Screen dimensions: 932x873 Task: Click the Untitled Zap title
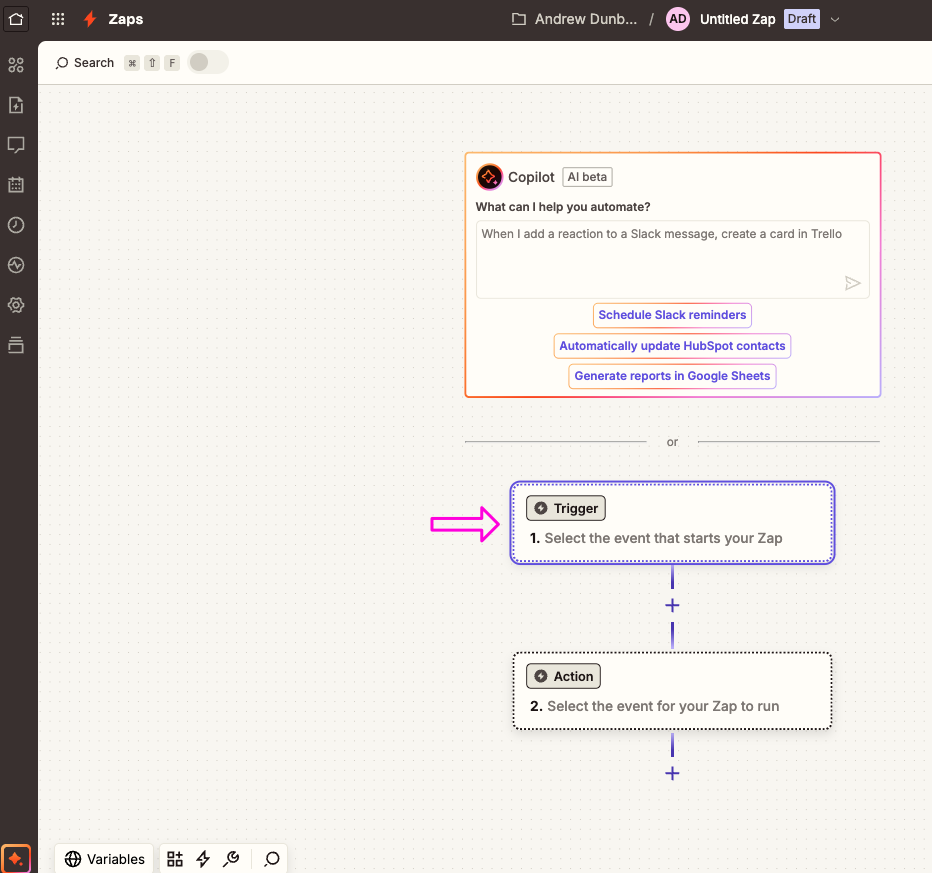738,19
